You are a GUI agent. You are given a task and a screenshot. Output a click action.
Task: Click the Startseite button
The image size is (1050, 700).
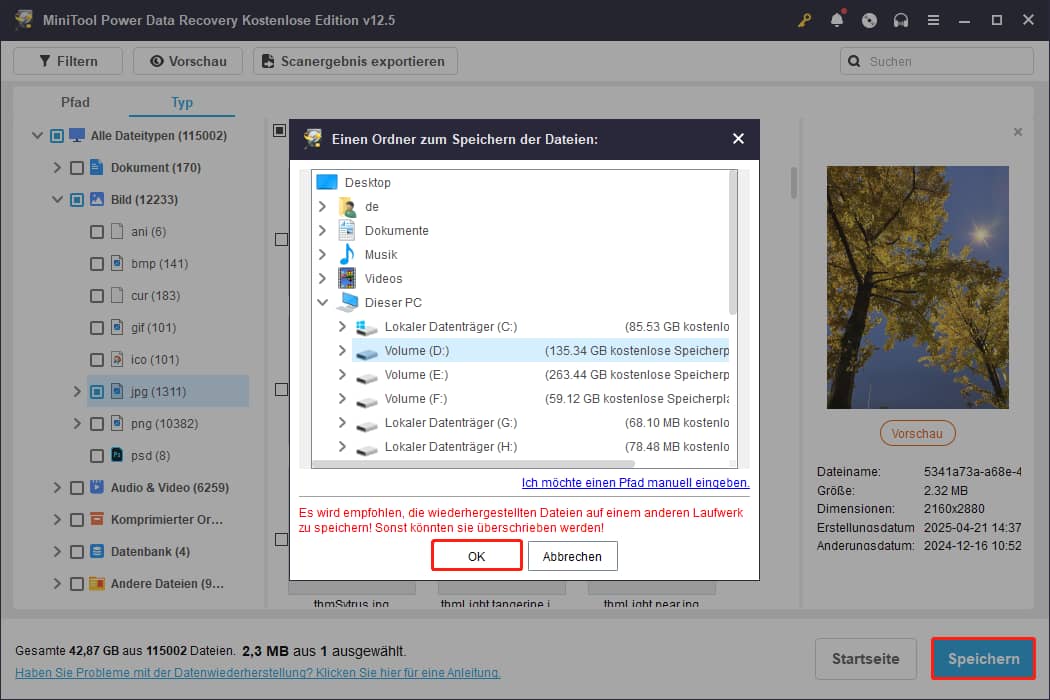(865, 658)
